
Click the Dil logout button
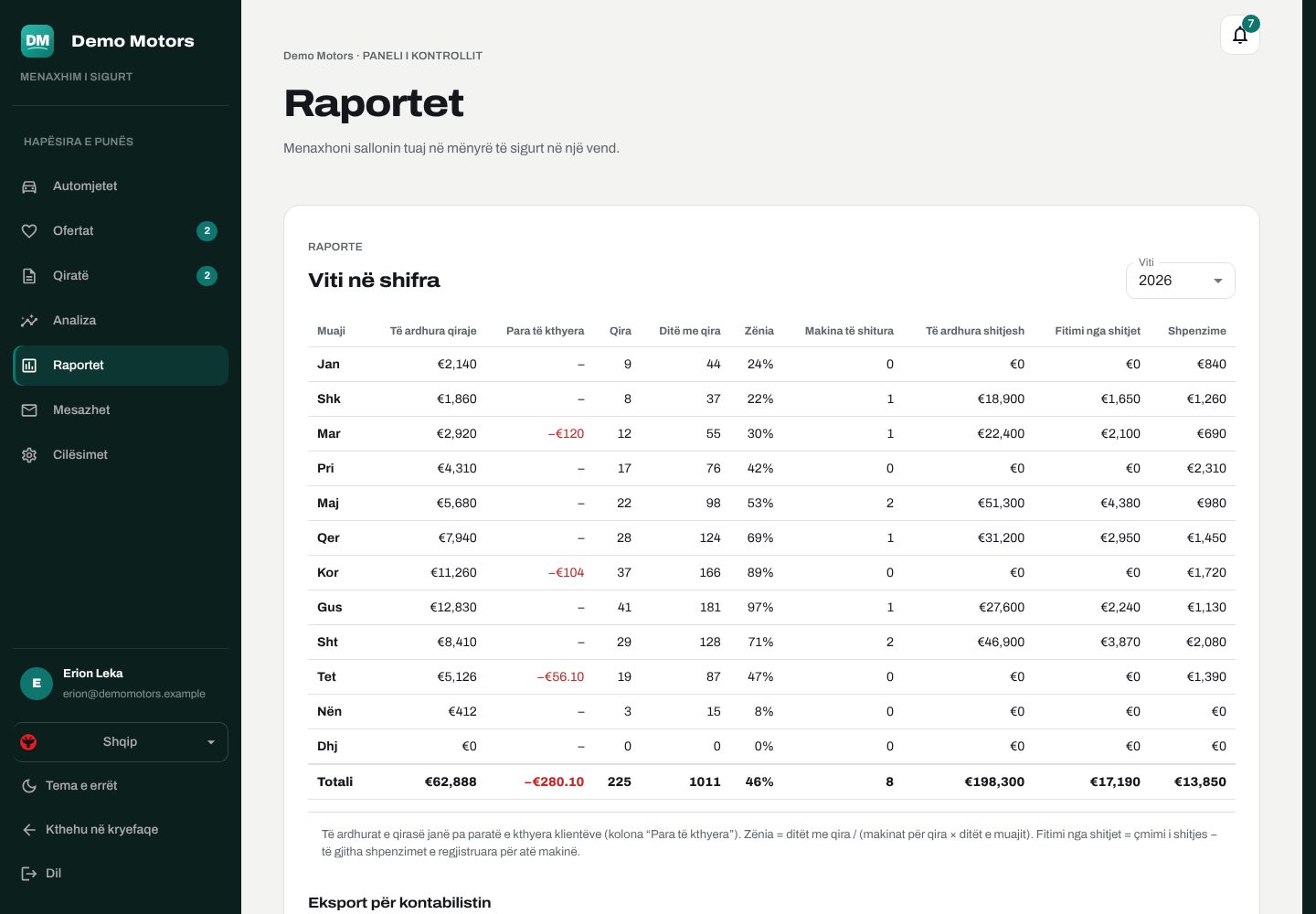click(x=121, y=874)
